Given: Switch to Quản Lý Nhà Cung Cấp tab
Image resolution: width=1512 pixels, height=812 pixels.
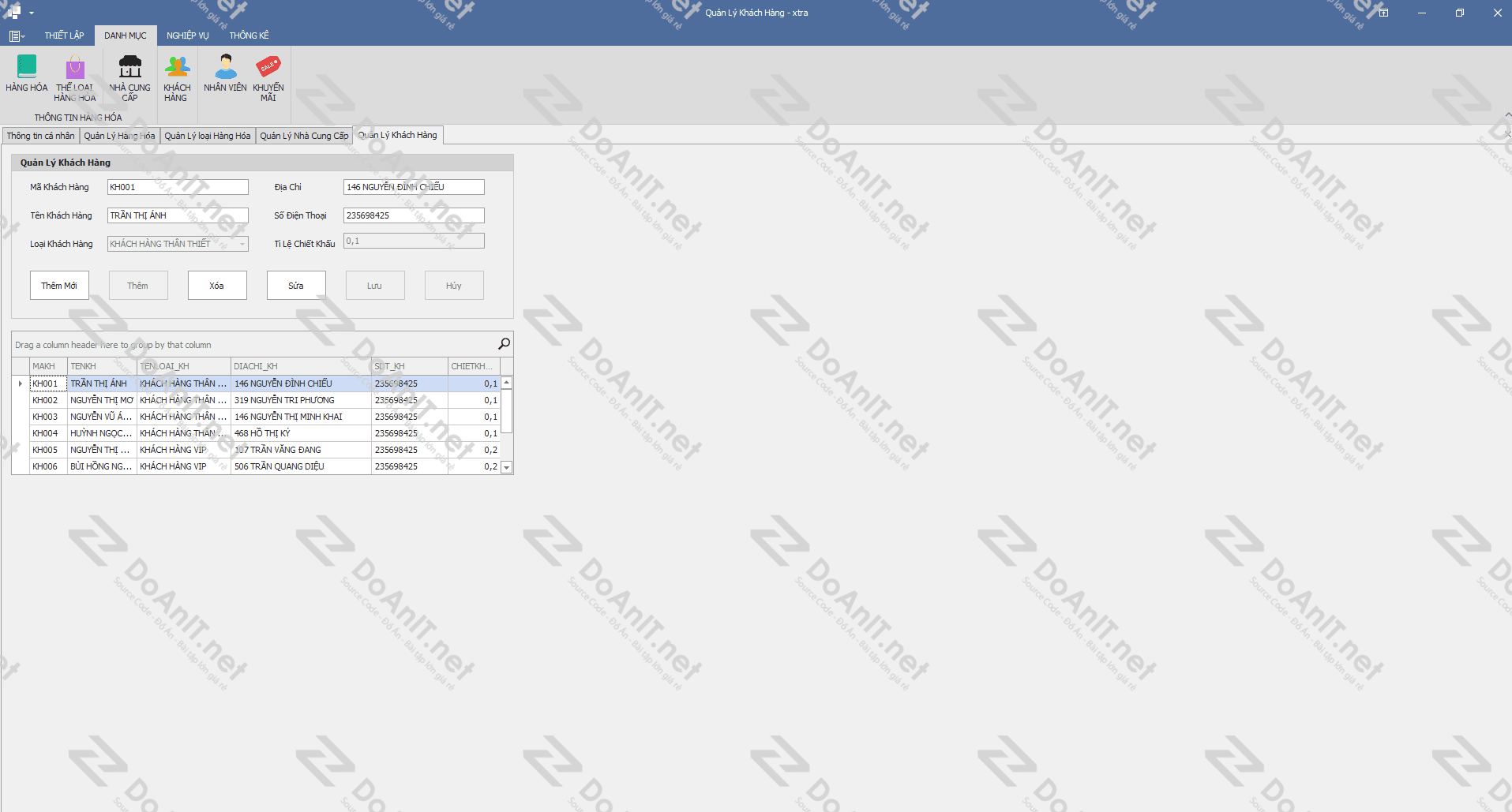Looking at the screenshot, I should click(304, 136).
